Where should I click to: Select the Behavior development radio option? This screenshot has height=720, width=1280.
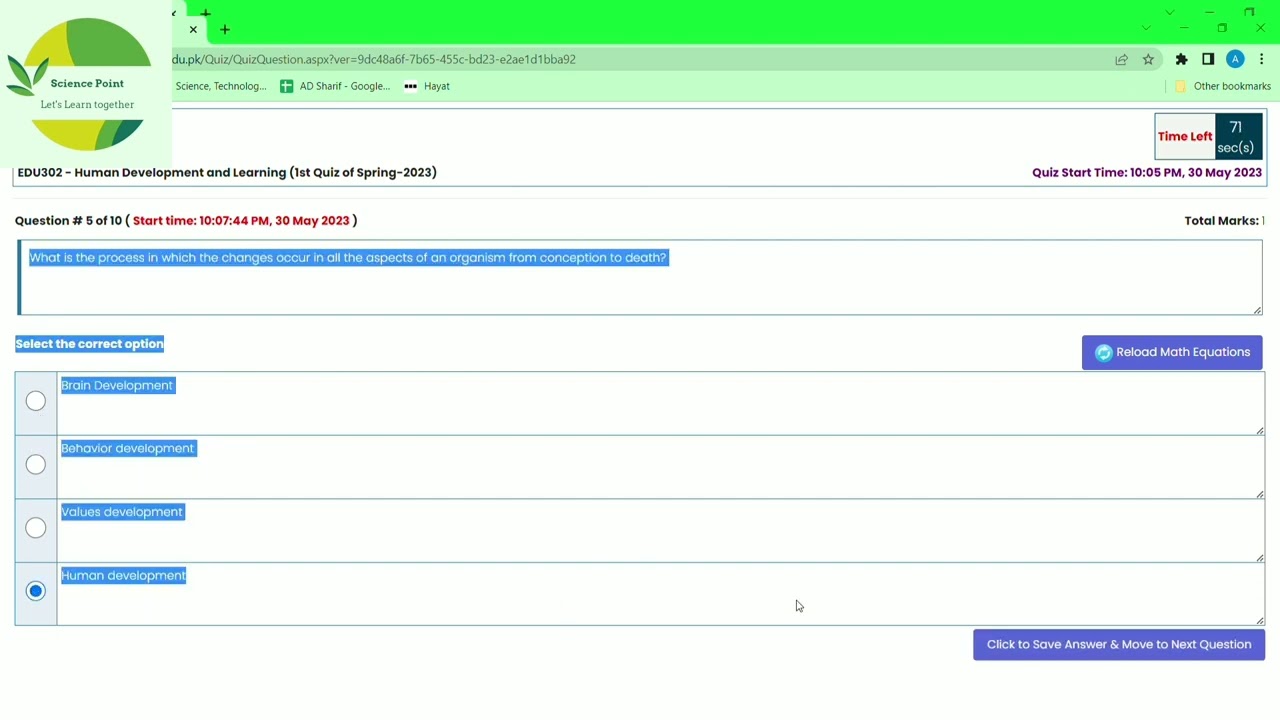36,464
